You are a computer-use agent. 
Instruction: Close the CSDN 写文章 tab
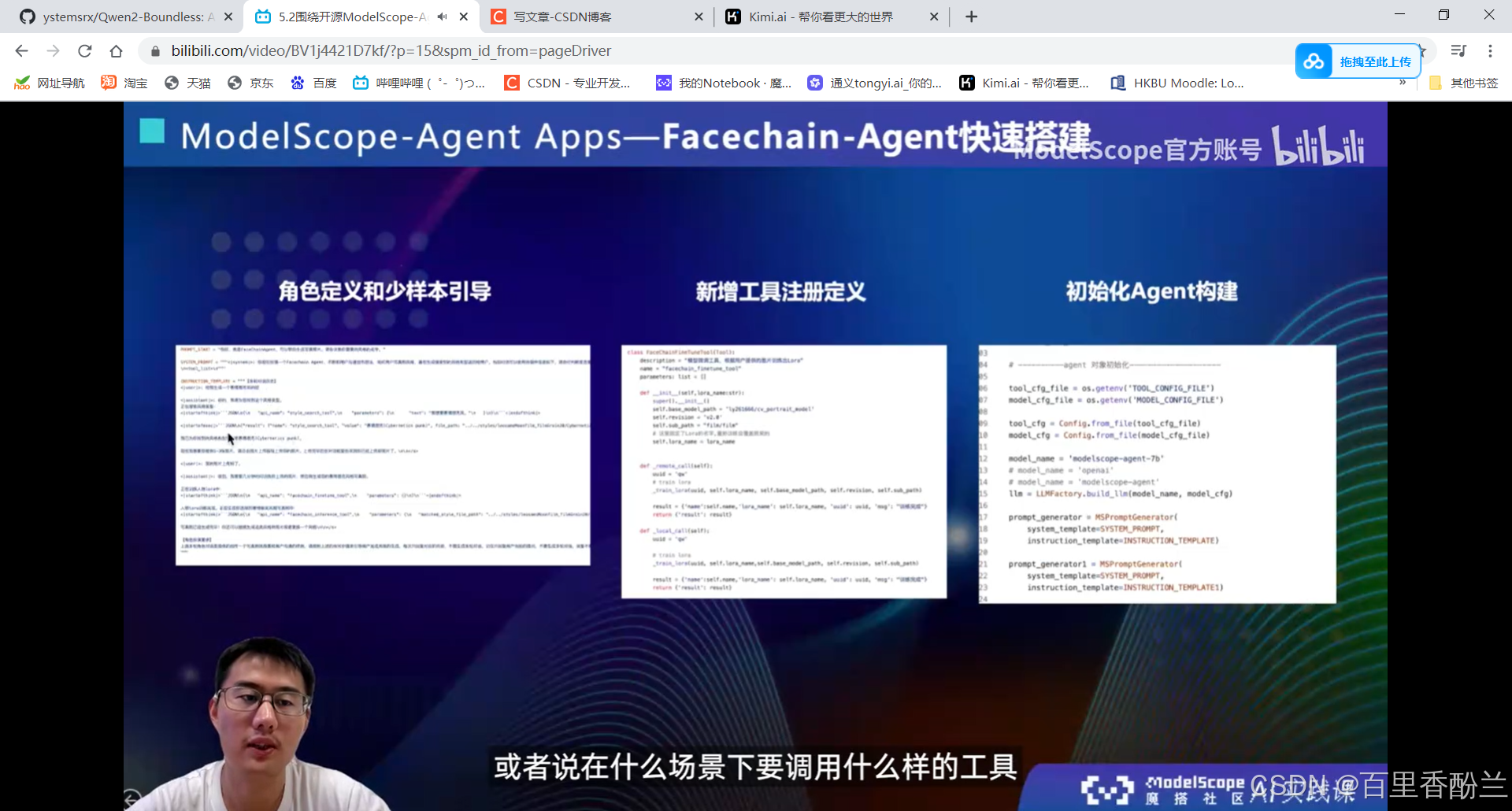[x=699, y=17]
